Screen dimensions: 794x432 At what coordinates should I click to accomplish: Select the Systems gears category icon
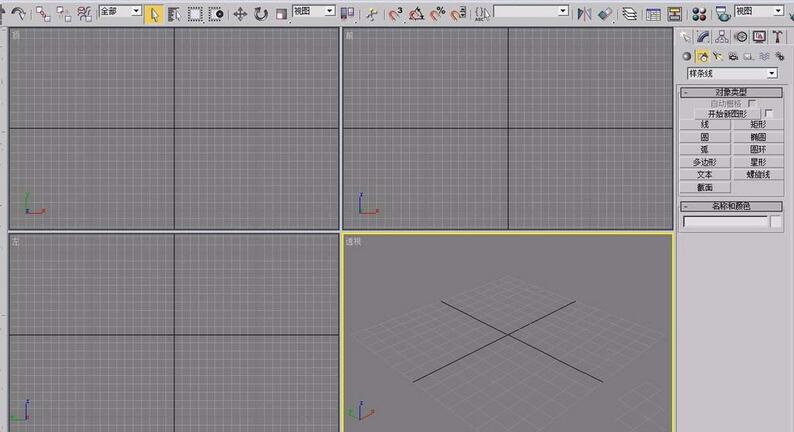click(x=780, y=56)
